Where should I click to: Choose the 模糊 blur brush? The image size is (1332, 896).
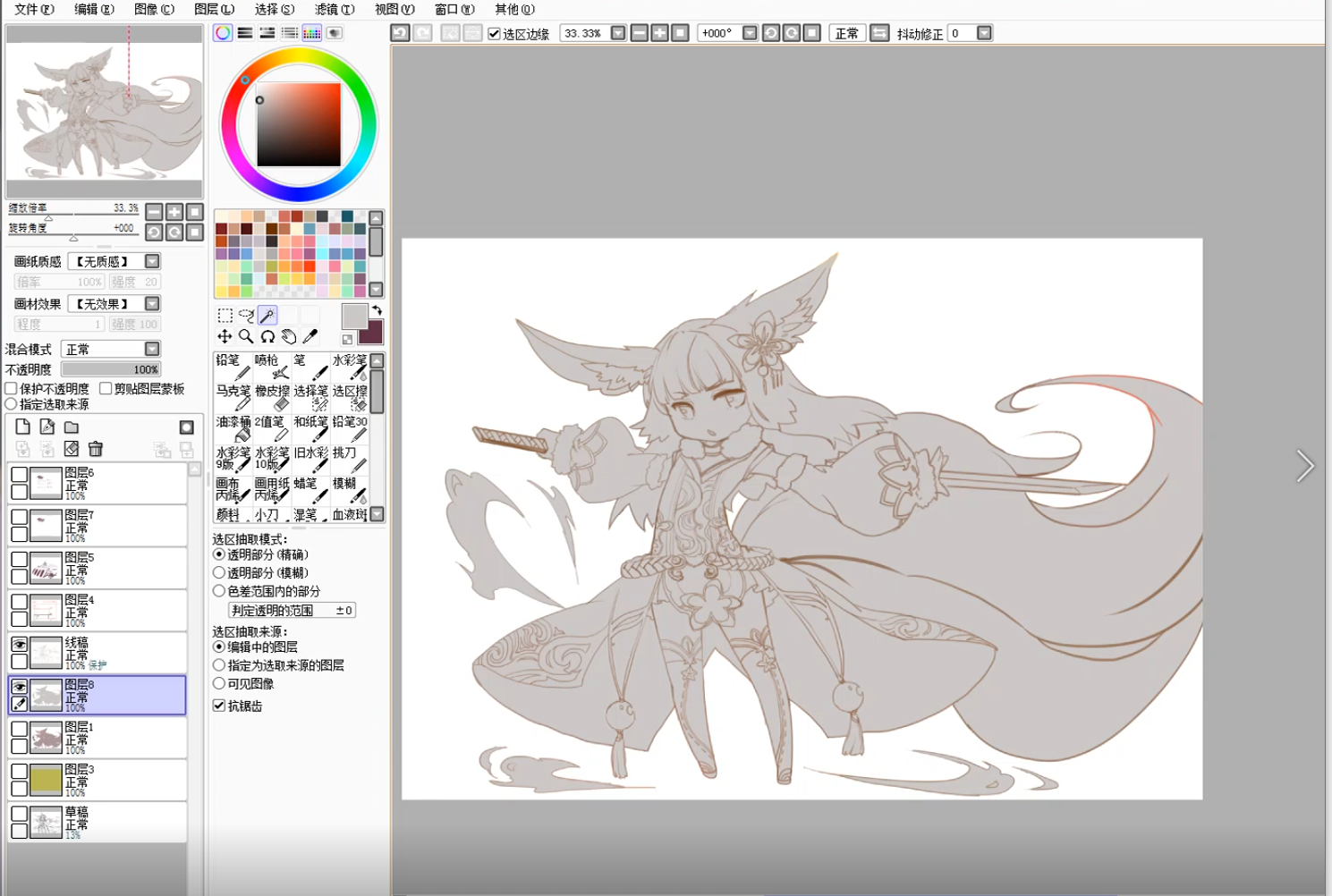(349, 490)
